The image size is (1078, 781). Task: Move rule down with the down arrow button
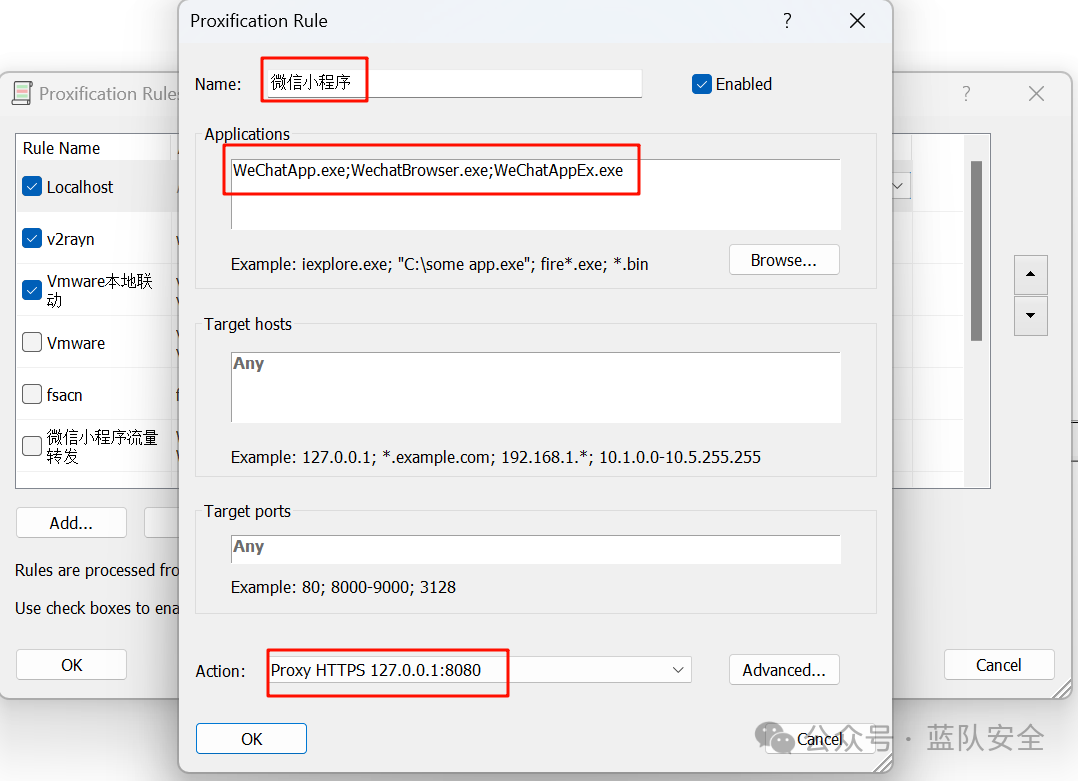click(x=1031, y=316)
